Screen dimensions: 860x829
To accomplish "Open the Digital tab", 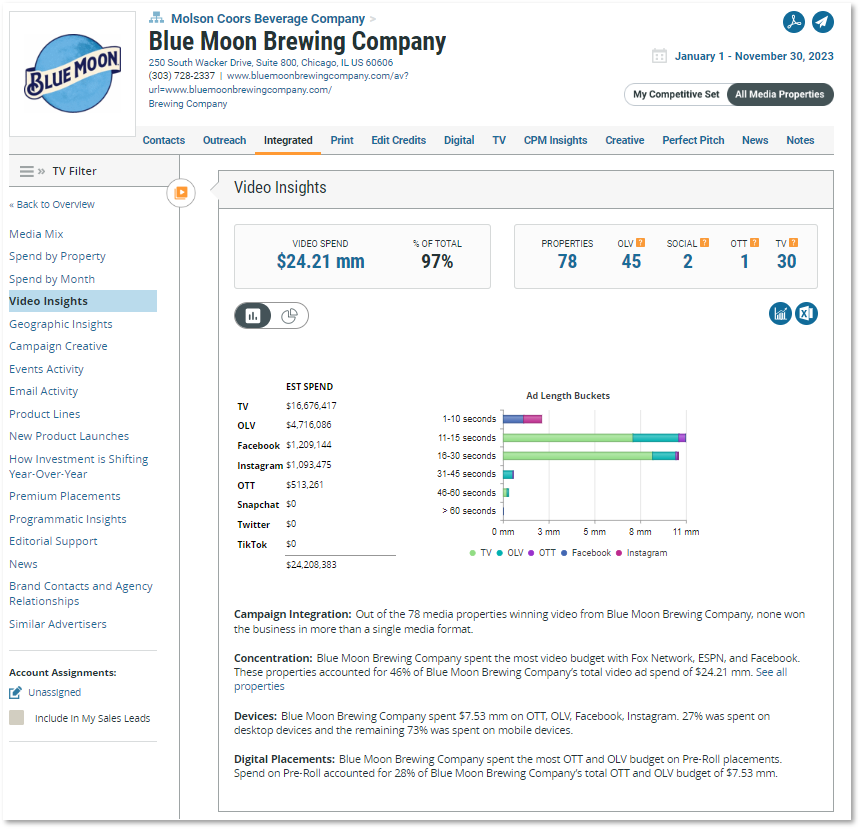I will coord(459,140).
